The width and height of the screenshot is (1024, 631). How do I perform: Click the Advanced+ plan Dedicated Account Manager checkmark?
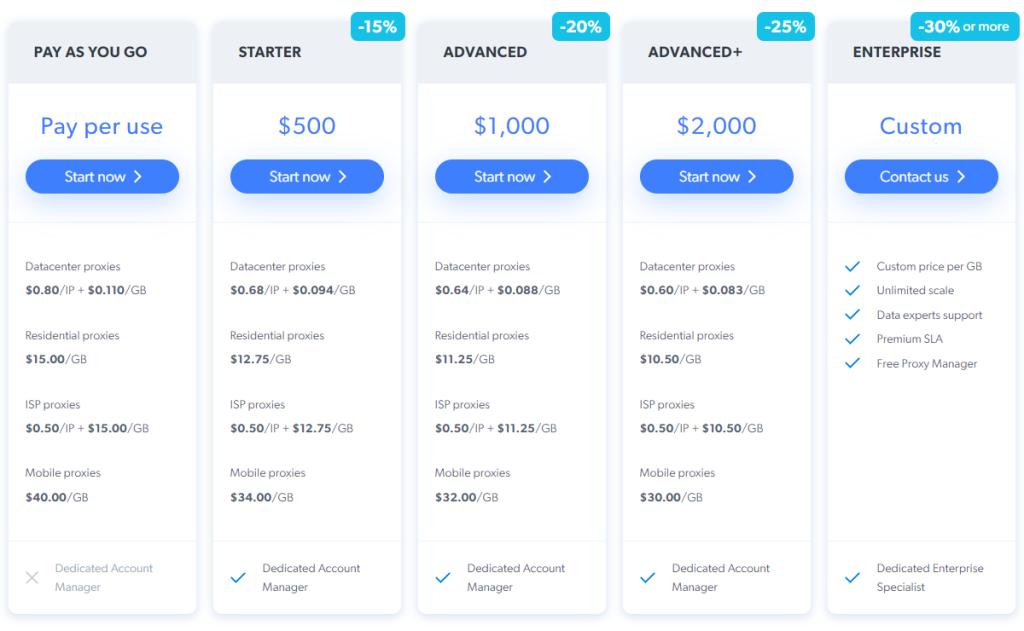648,578
